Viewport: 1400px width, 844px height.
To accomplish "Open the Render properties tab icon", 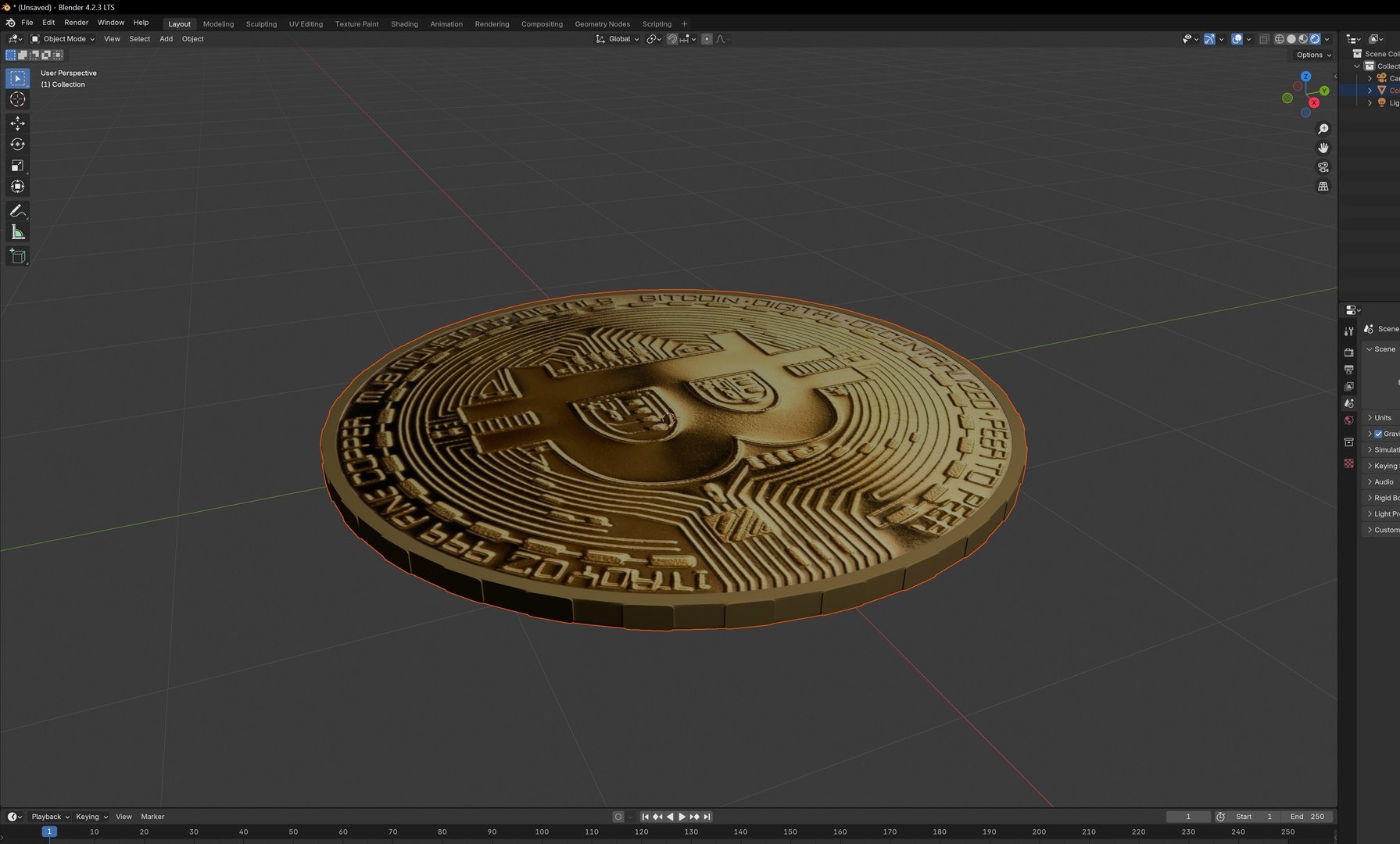I will pyautogui.click(x=1349, y=352).
